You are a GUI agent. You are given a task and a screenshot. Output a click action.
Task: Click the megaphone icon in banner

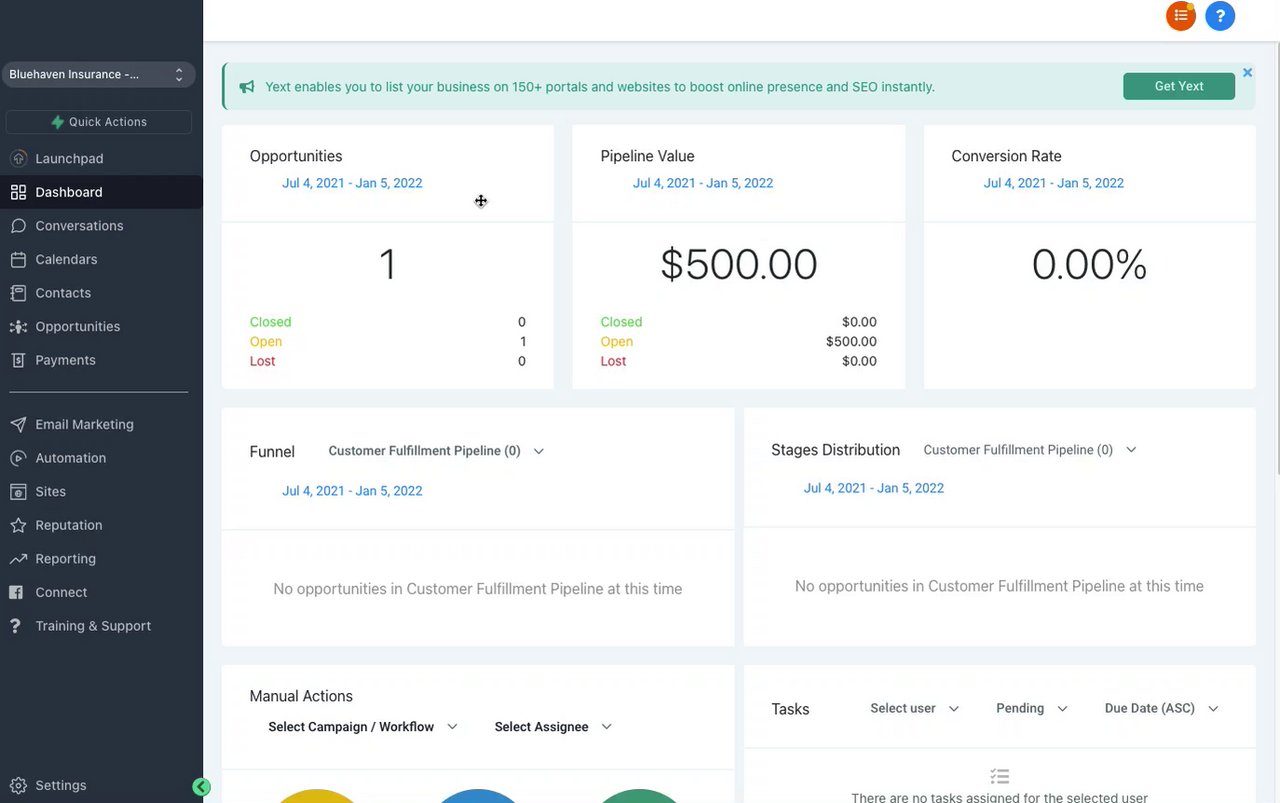(x=247, y=87)
